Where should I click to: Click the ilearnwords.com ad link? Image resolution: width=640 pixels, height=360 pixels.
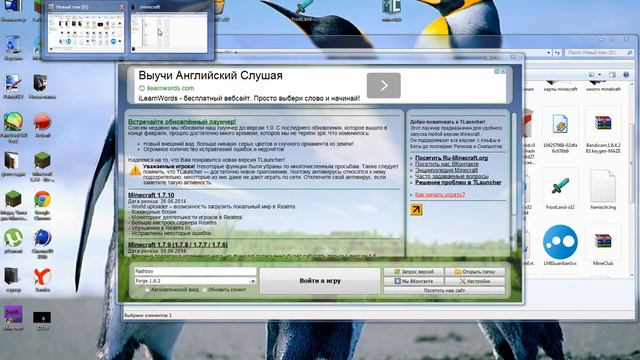coord(170,88)
